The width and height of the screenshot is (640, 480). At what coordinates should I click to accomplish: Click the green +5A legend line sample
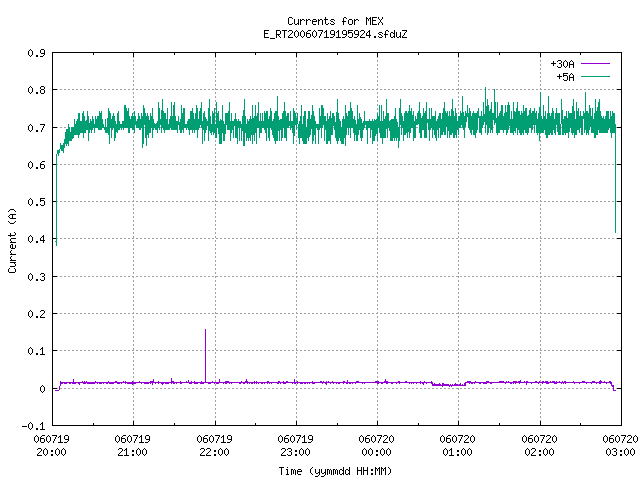click(595, 76)
